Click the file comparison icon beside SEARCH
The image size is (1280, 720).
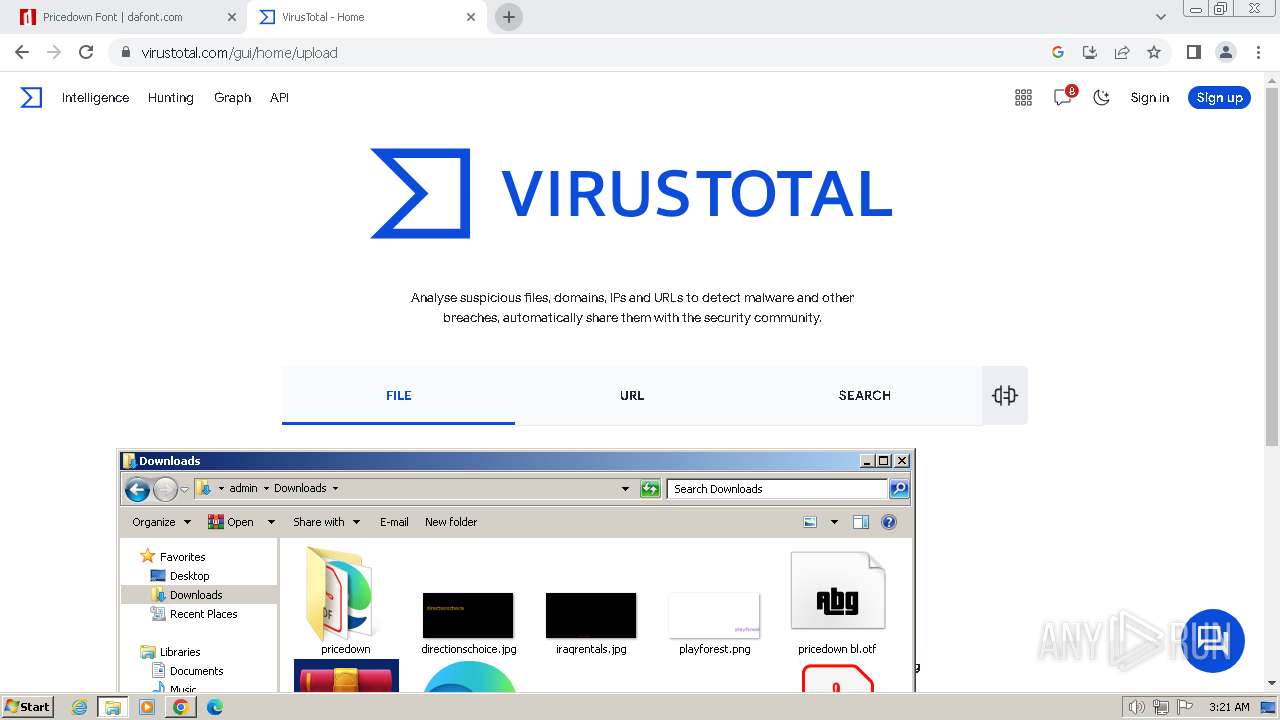(x=1005, y=395)
